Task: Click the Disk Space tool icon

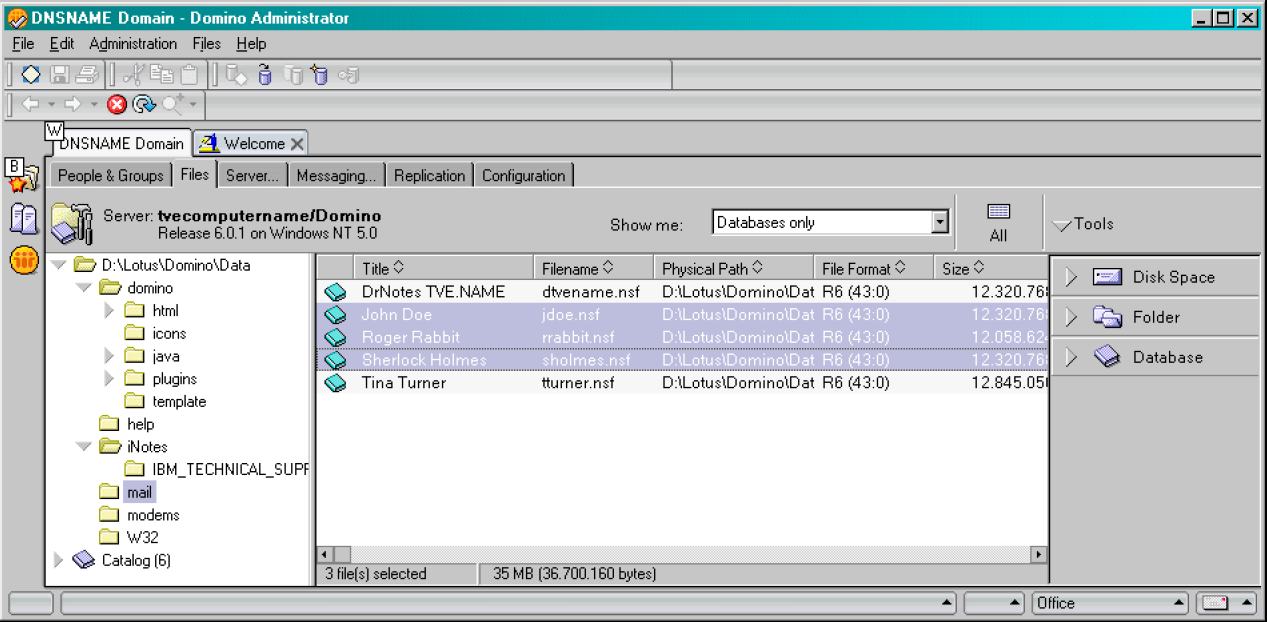Action: point(1107,277)
